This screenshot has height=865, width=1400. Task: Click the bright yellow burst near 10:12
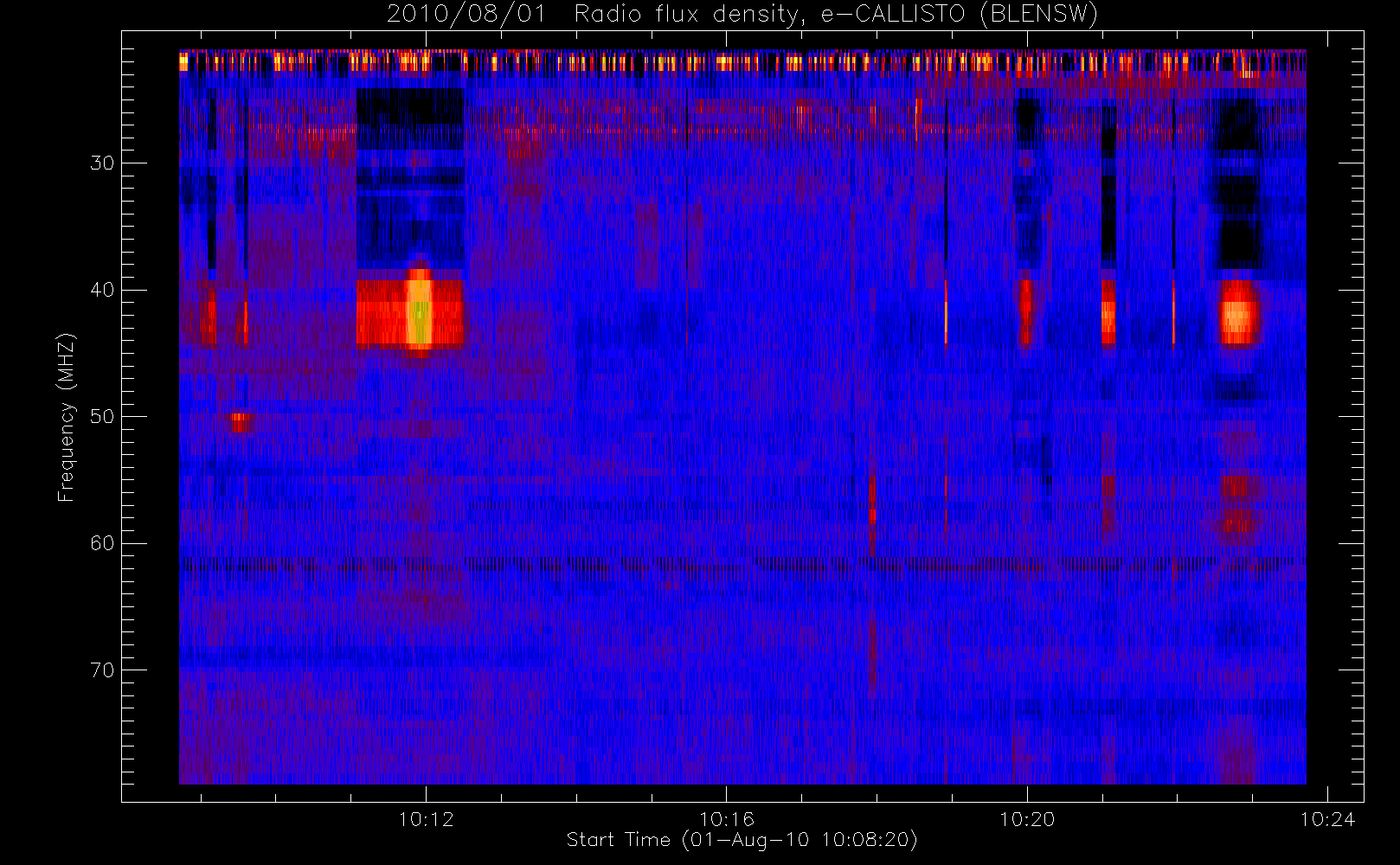coord(420,311)
